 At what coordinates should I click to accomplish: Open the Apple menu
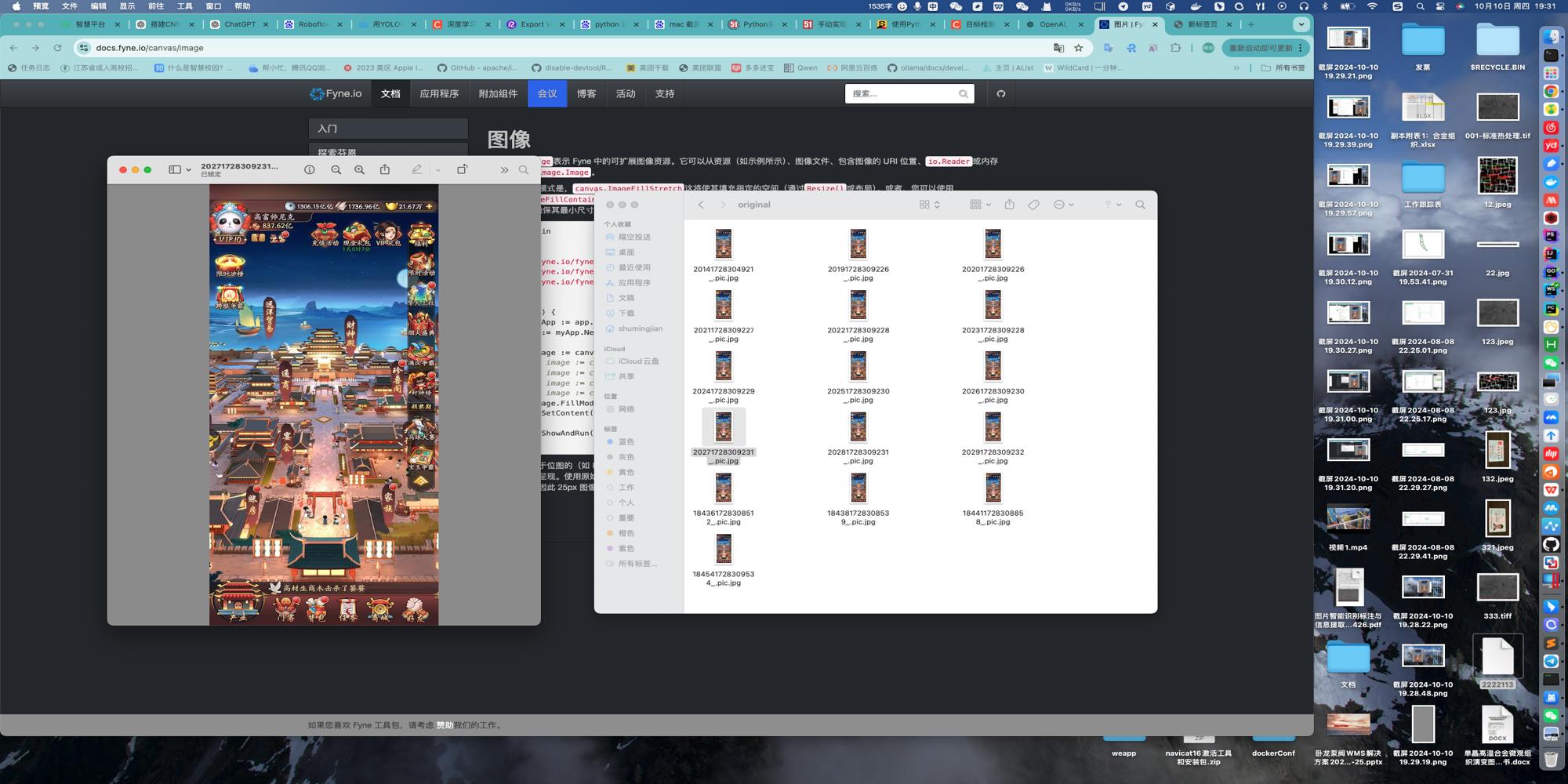[x=16, y=6]
